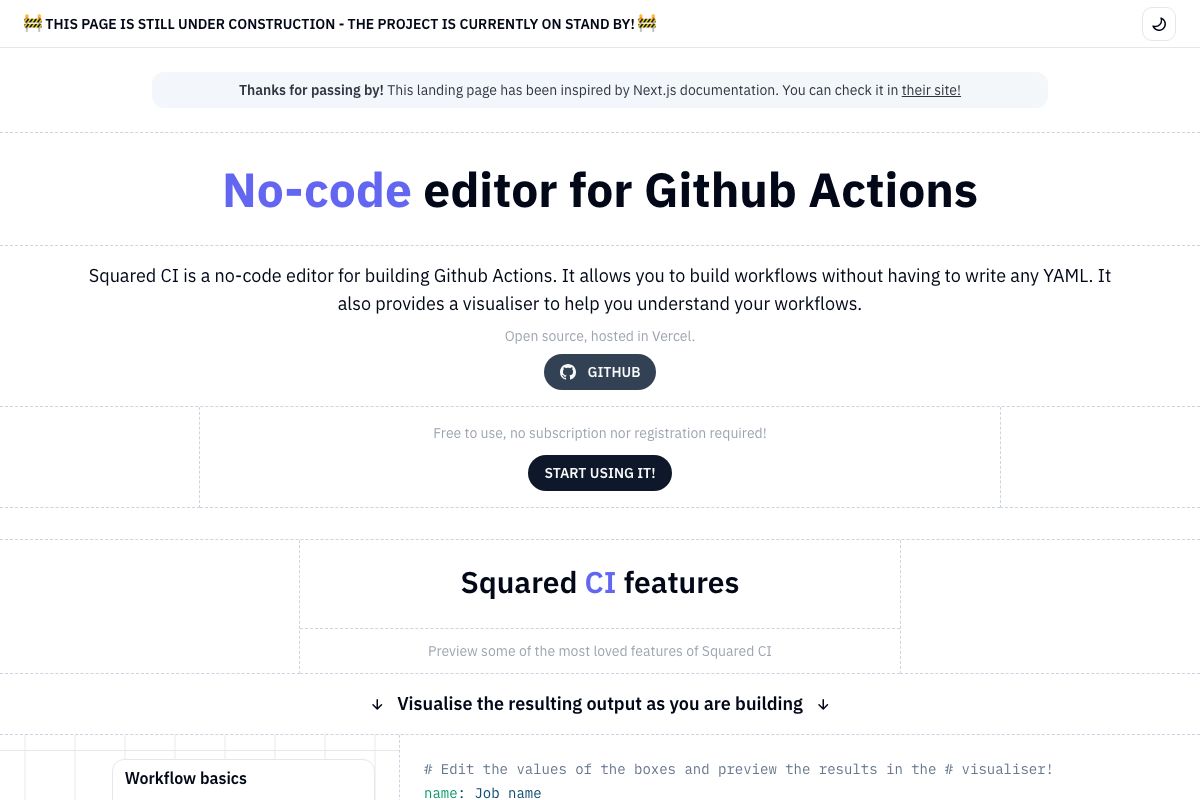Screen dimensions: 1200x800
Task: Click the moon icon in the top-right corner
Action: coord(1159,24)
